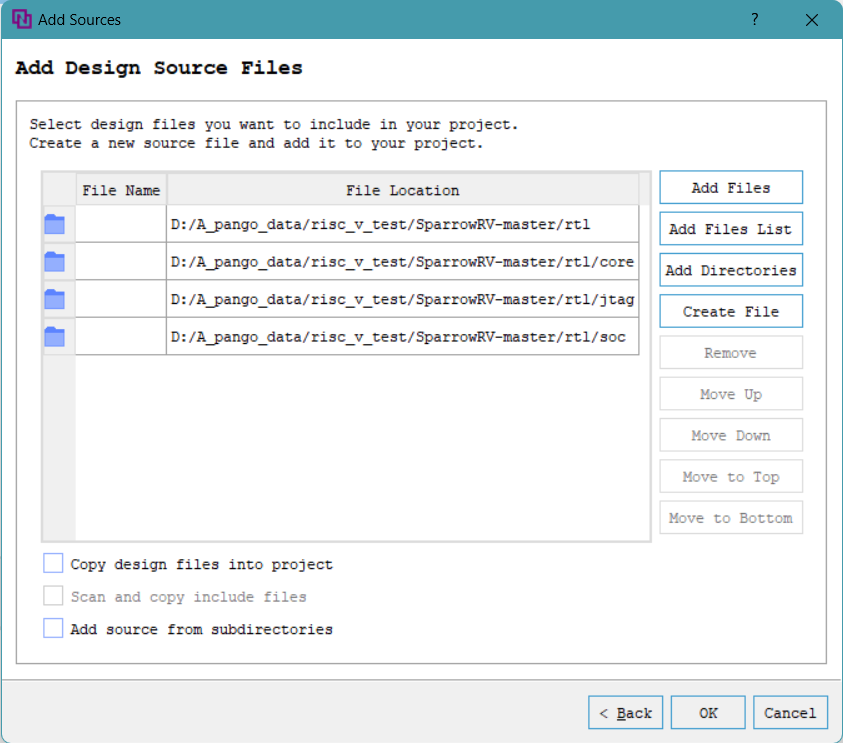Click folder icon for the rtl/core row
Image resolution: width=843 pixels, height=743 pixels.
point(54,262)
